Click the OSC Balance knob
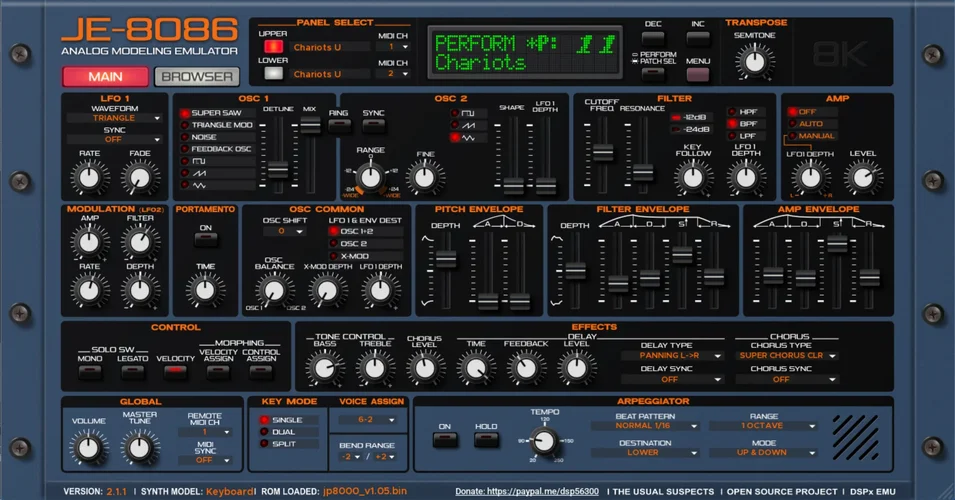 (x=274, y=290)
